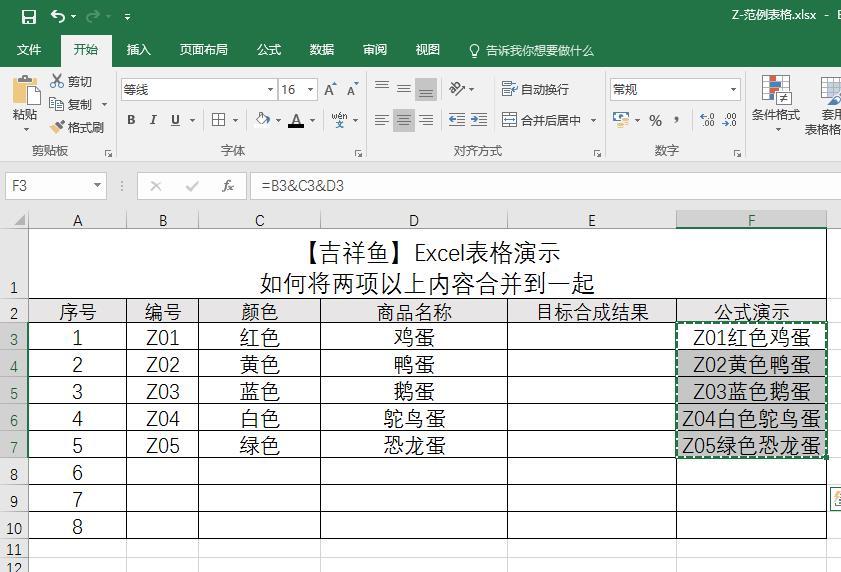
Task: Click Select All corner triangle
Action: [x=19, y=220]
